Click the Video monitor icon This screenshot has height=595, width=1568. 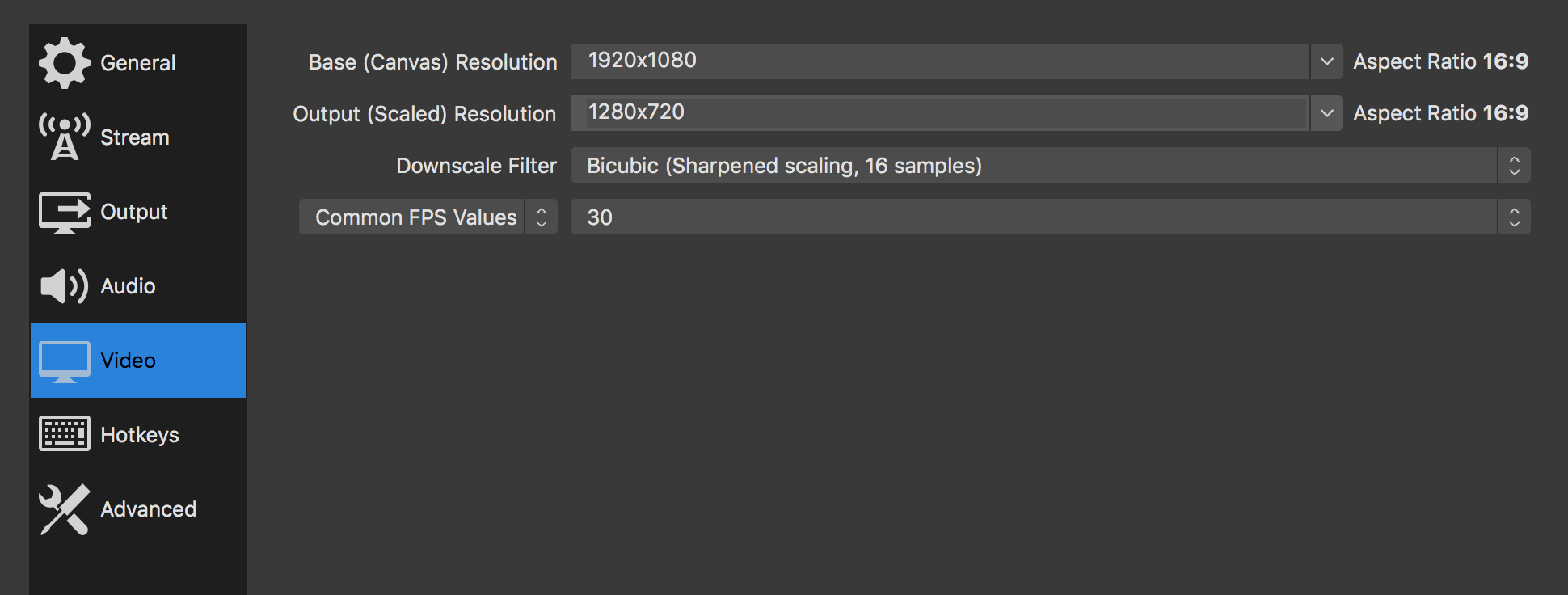click(65, 361)
